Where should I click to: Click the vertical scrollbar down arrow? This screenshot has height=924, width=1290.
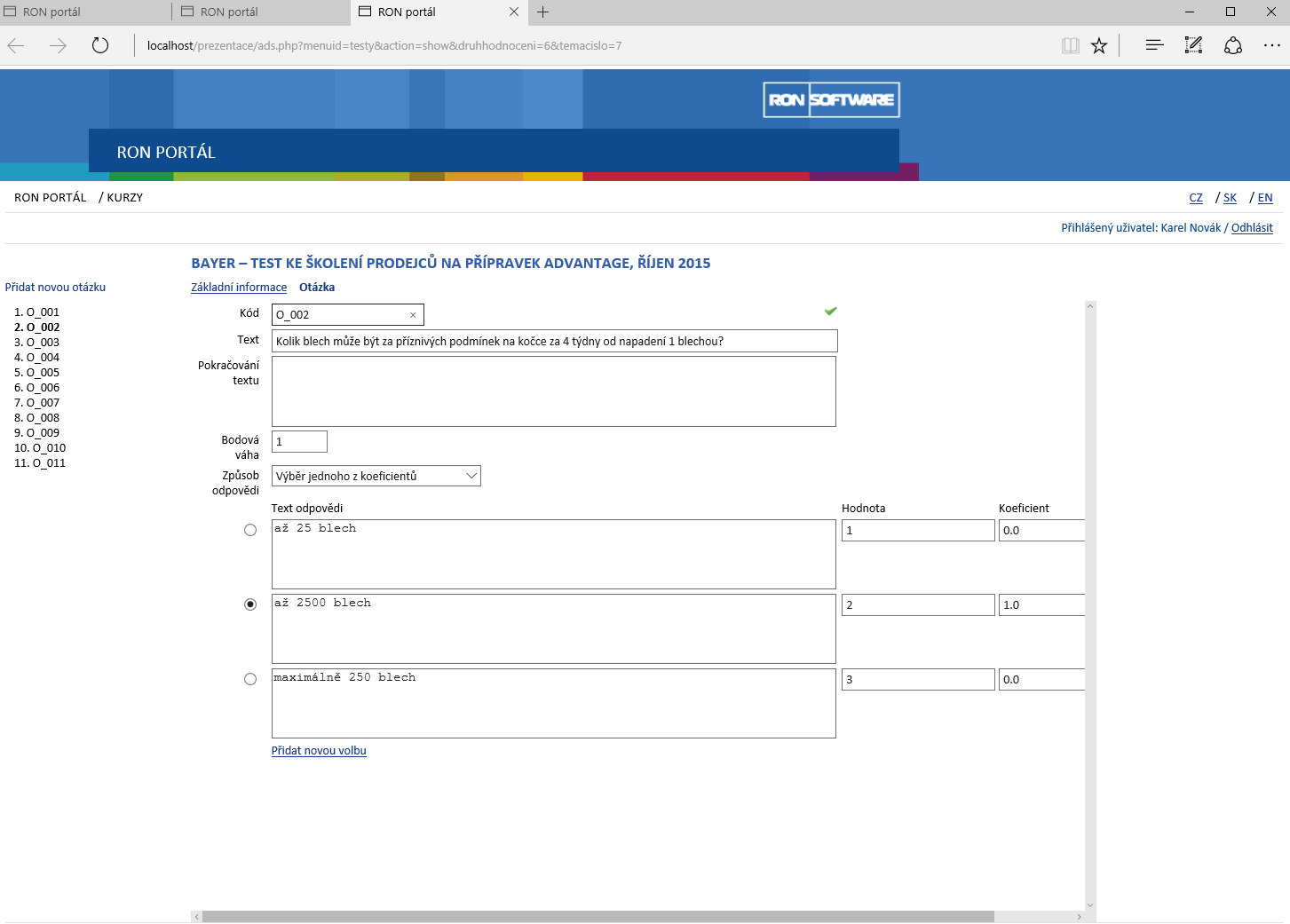click(x=1090, y=905)
